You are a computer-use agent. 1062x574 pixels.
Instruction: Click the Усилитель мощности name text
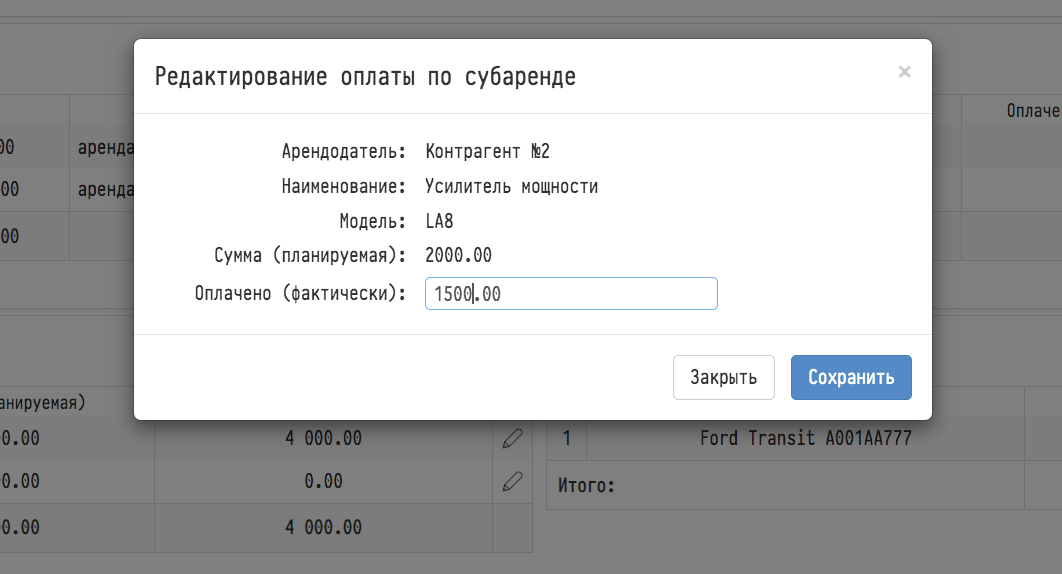click(511, 186)
